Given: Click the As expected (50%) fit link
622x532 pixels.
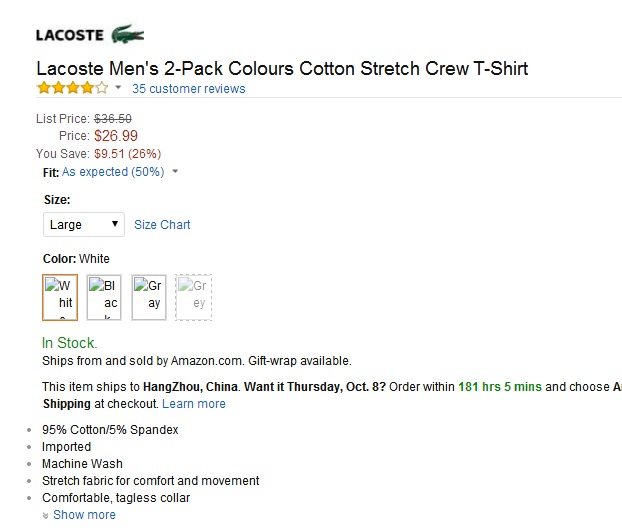Looking at the screenshot, I should [x=113, y=172].
